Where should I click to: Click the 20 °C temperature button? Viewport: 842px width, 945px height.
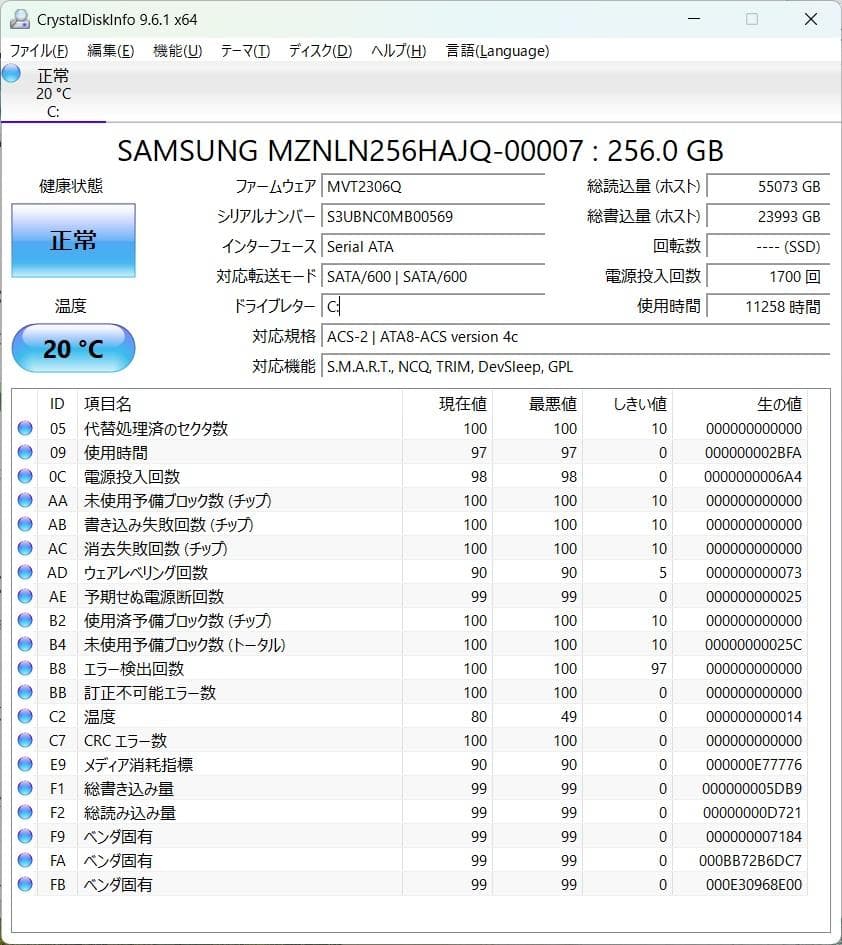(74, 348)
